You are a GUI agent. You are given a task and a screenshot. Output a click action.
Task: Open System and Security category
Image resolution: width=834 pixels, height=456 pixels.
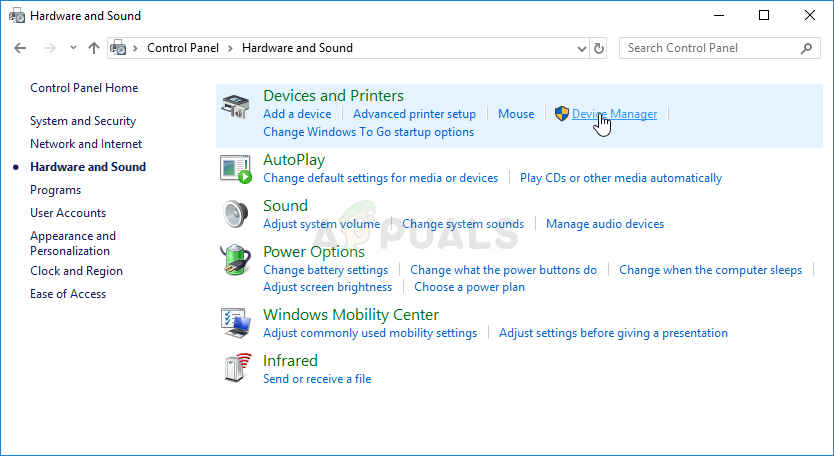pos(83,121)
